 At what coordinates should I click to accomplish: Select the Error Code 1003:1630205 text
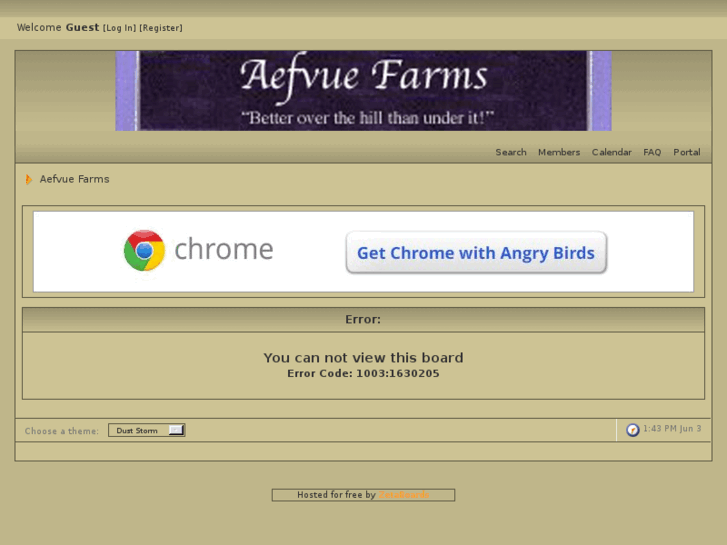pyautogui.click(x=363, y=373)
